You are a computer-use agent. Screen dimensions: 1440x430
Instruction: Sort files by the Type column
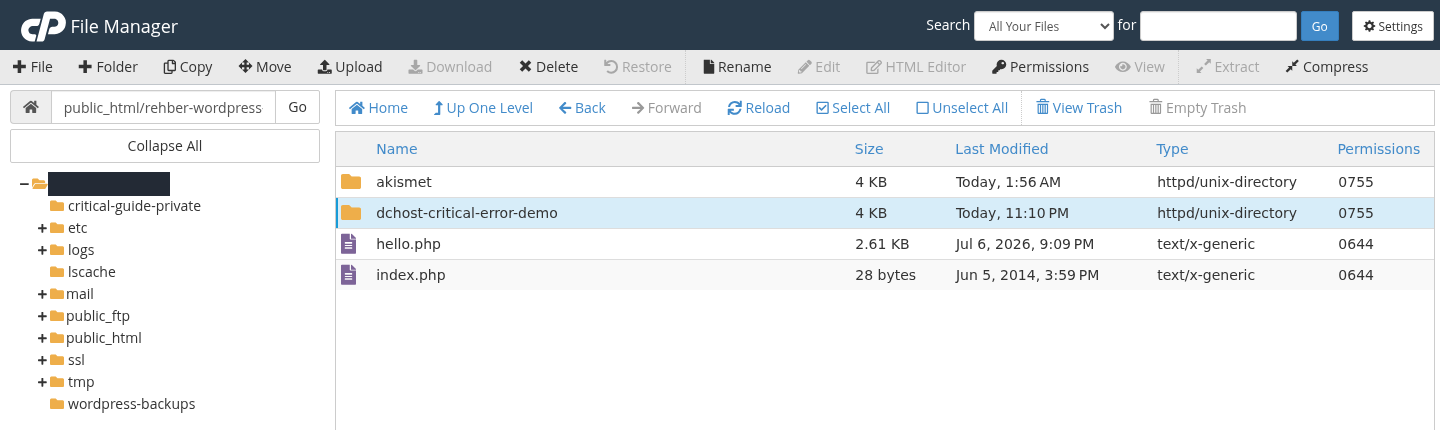pyautogui.click(x=1172, y=149)
